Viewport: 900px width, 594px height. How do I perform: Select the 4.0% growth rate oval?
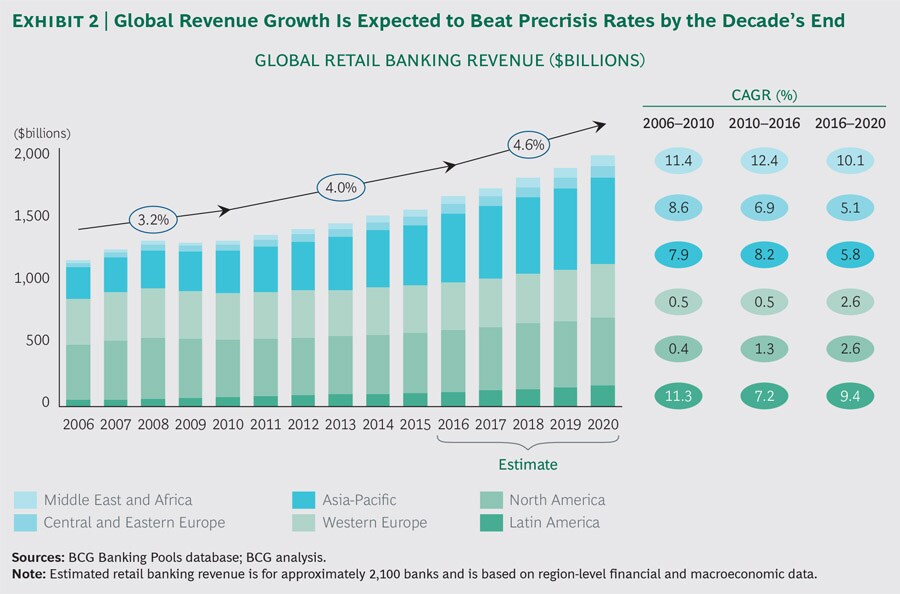342,187
